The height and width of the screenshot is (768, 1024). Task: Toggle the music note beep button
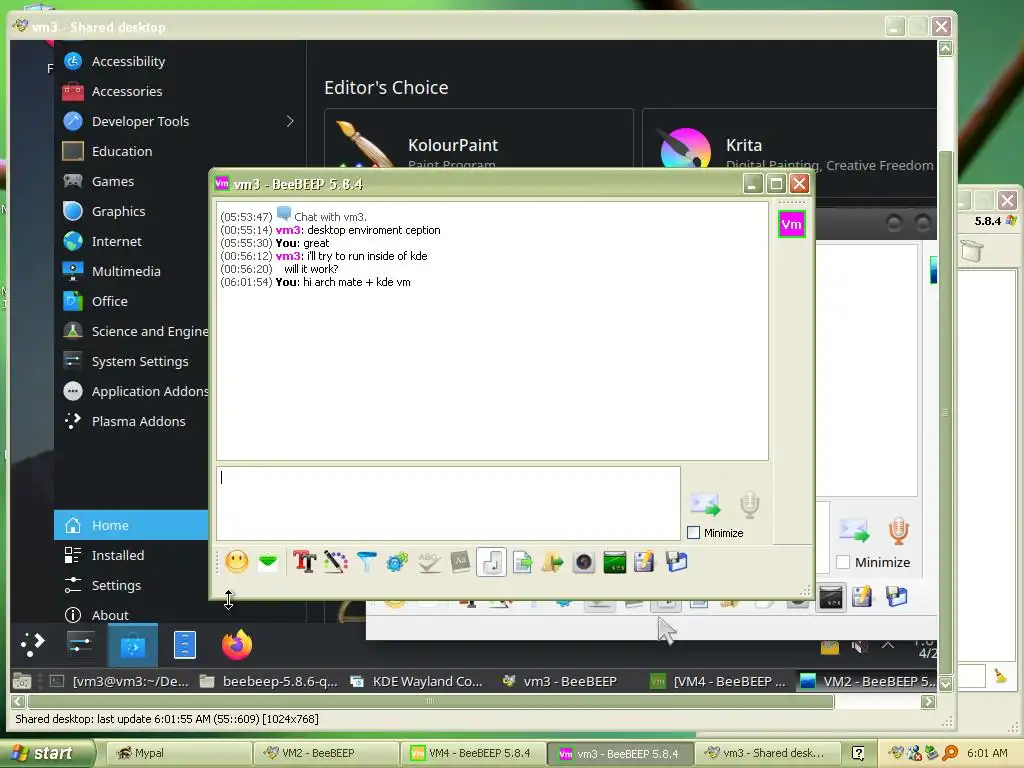click(491, 562)
